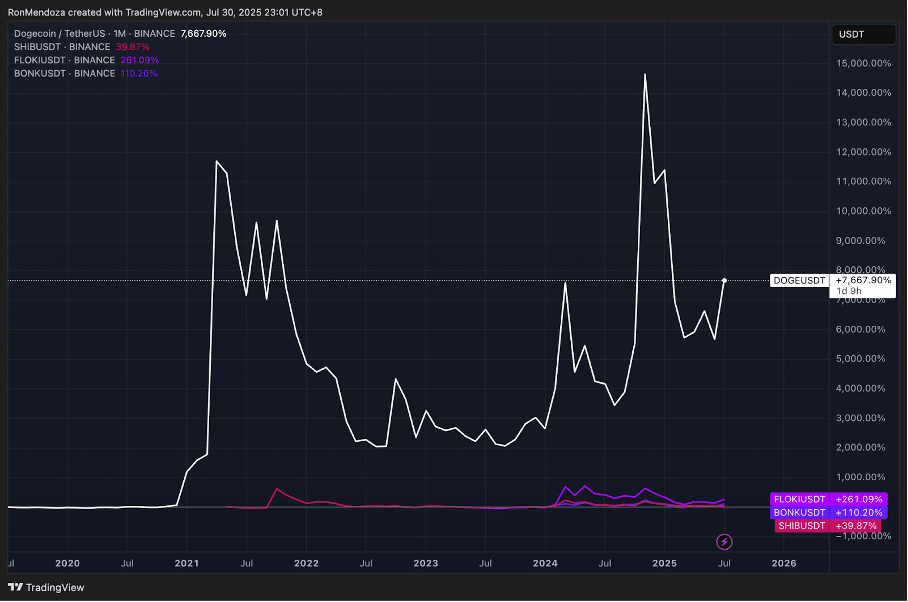Click the lightning bolt icon above the time axis
The height and width of the screenshot is (602, 908).
coord(725,541)
